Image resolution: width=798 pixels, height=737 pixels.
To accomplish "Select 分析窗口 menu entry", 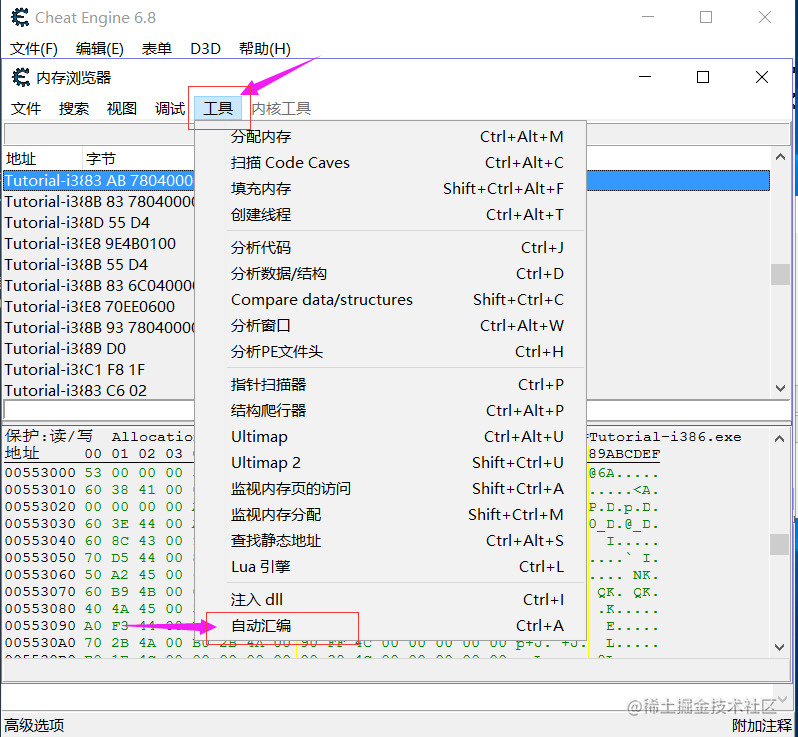I will (390, 325).
